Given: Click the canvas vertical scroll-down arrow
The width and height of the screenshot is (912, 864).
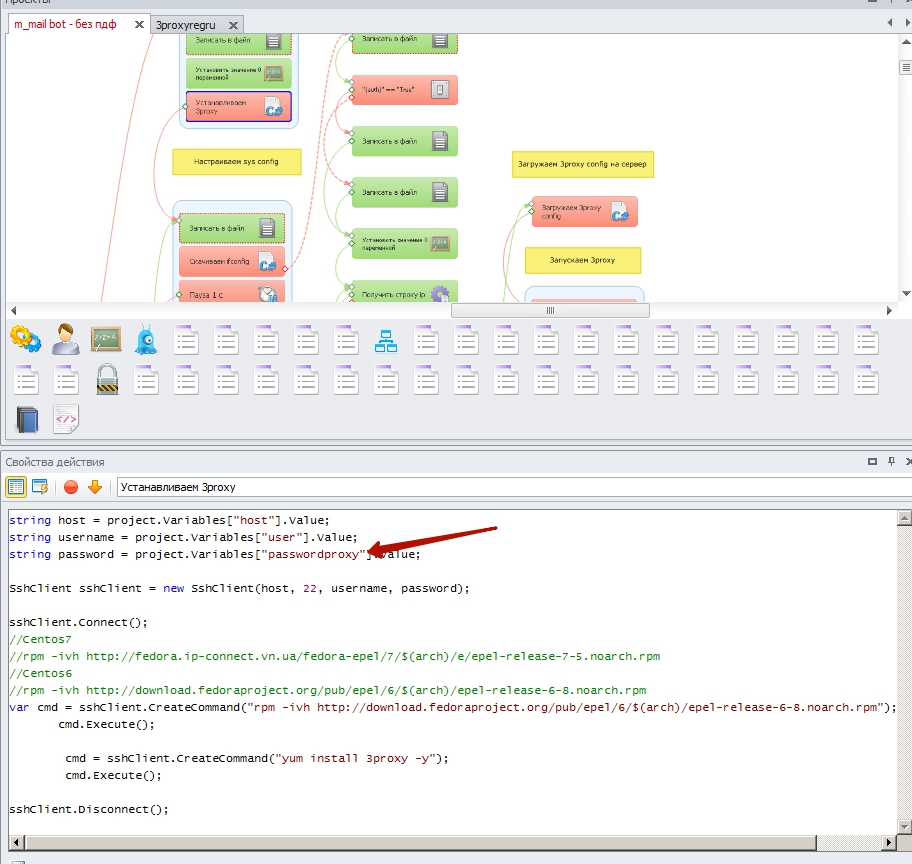Looking at the screenshot, I should 906,294.
